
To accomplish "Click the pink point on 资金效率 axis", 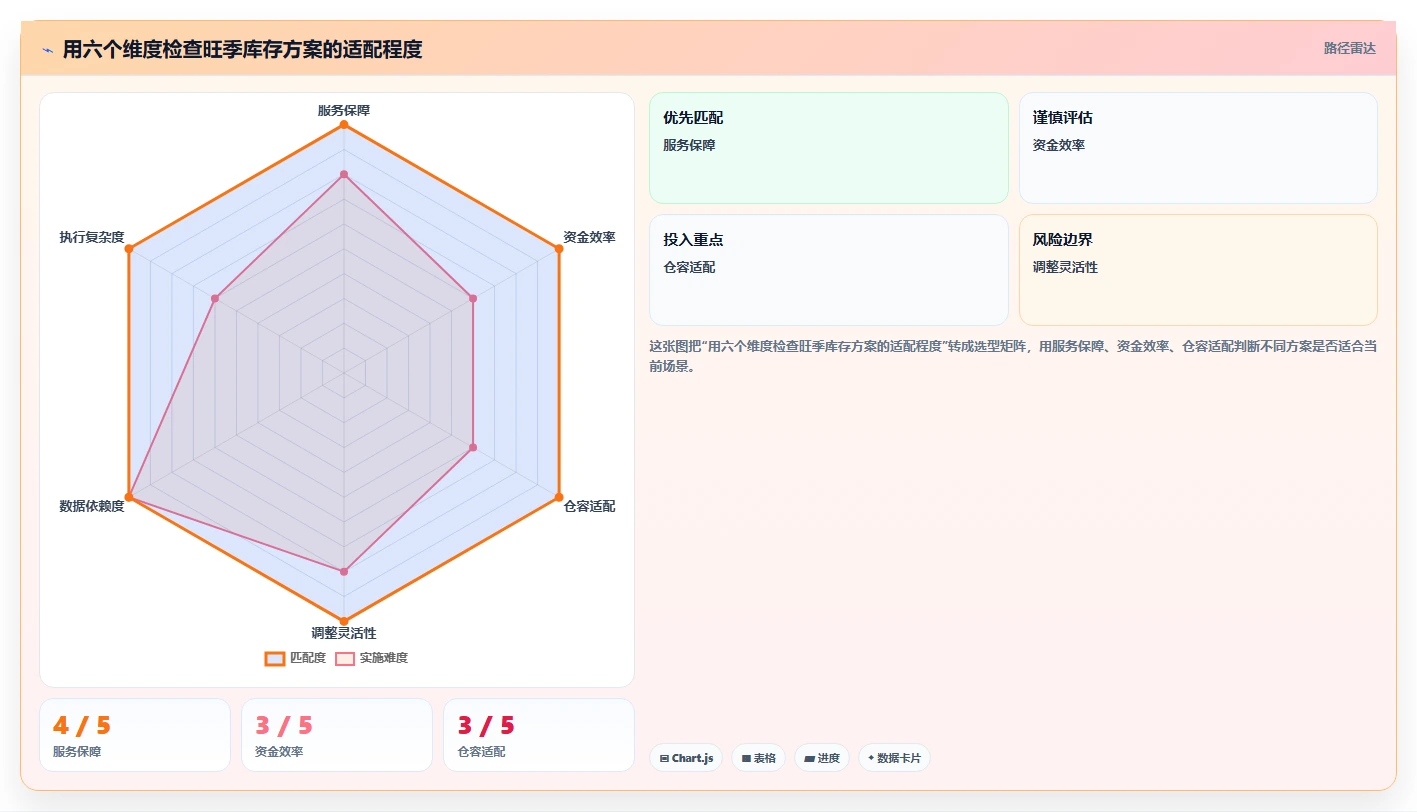I will [473, 298].
